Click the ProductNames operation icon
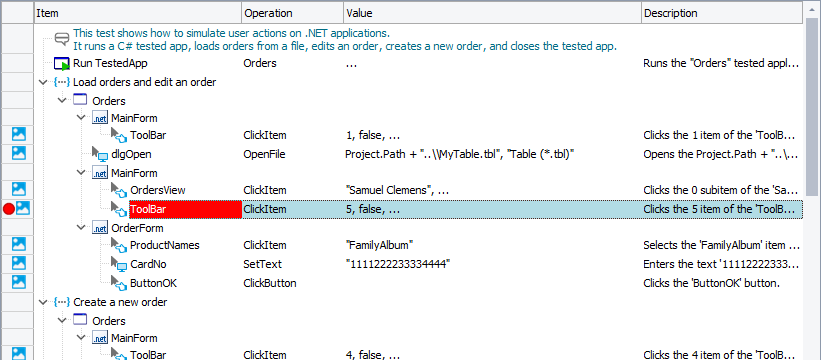This screenshot has width=821, height=360. click(x=119, y=245)
